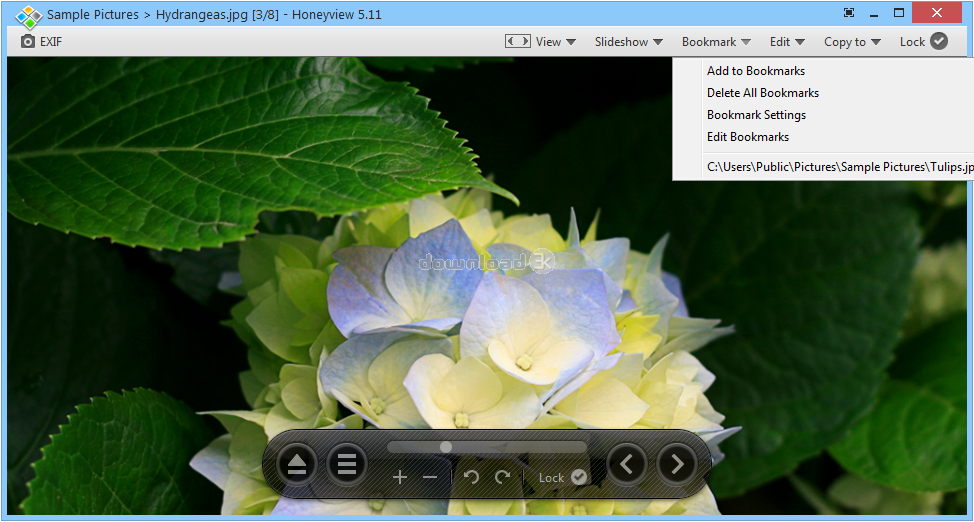The width and height of the screenshot is (974, 522).
Task: Select Add to Bookmarks
Action: tap(756, 71)
